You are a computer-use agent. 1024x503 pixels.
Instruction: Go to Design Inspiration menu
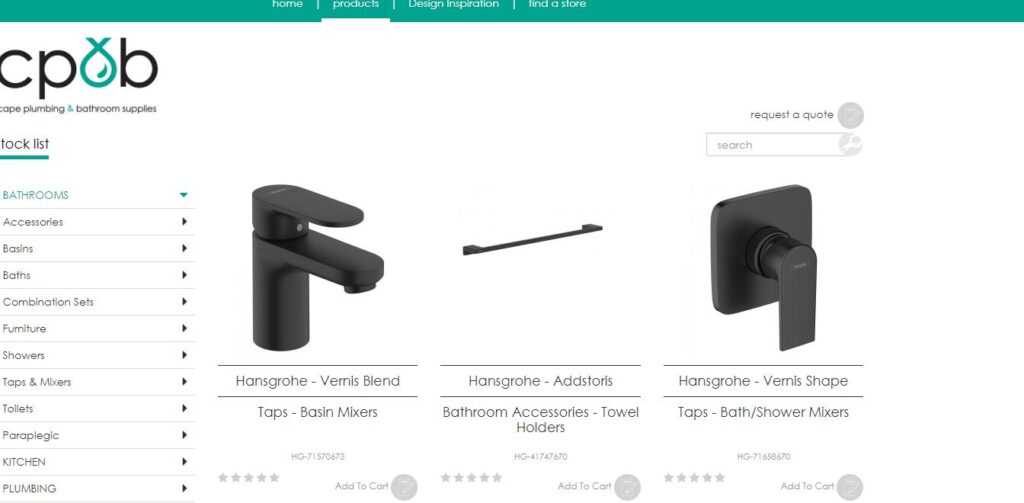click(x=453, y=5)
